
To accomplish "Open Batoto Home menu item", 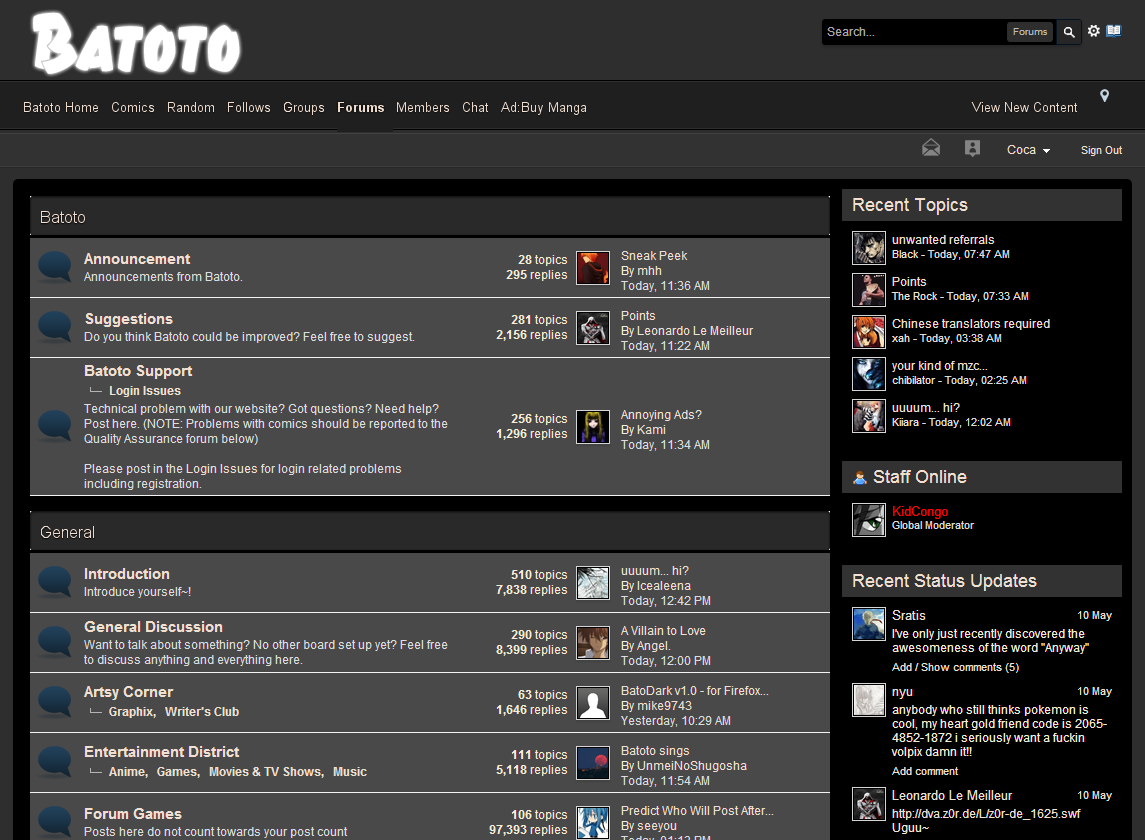I will [61, 107].
